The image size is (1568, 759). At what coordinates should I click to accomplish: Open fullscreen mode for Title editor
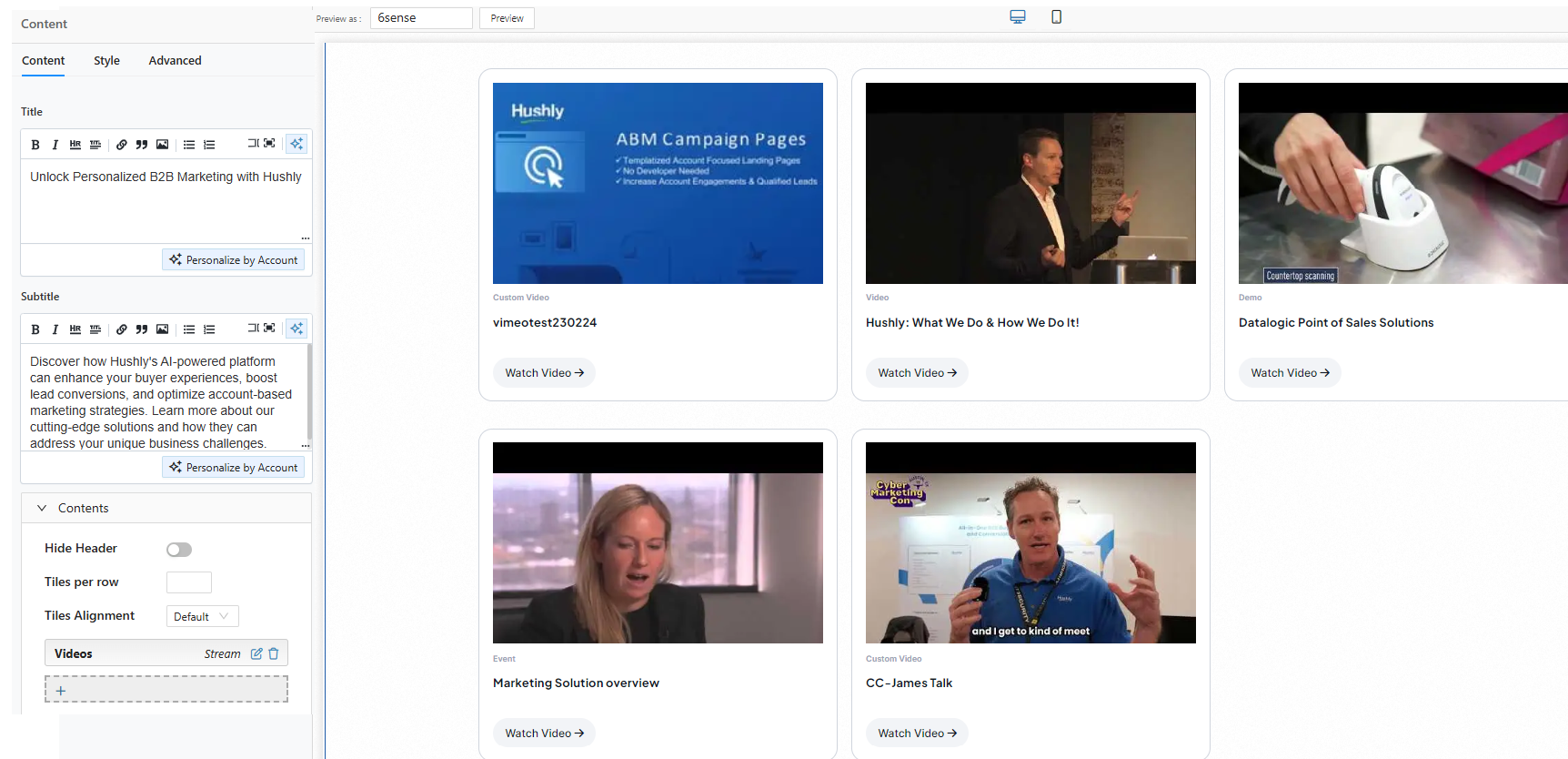coord(269,144)
